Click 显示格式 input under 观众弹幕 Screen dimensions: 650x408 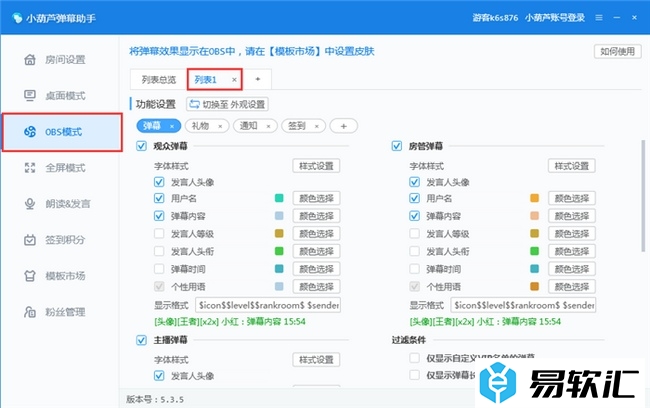tap(268, 305)
